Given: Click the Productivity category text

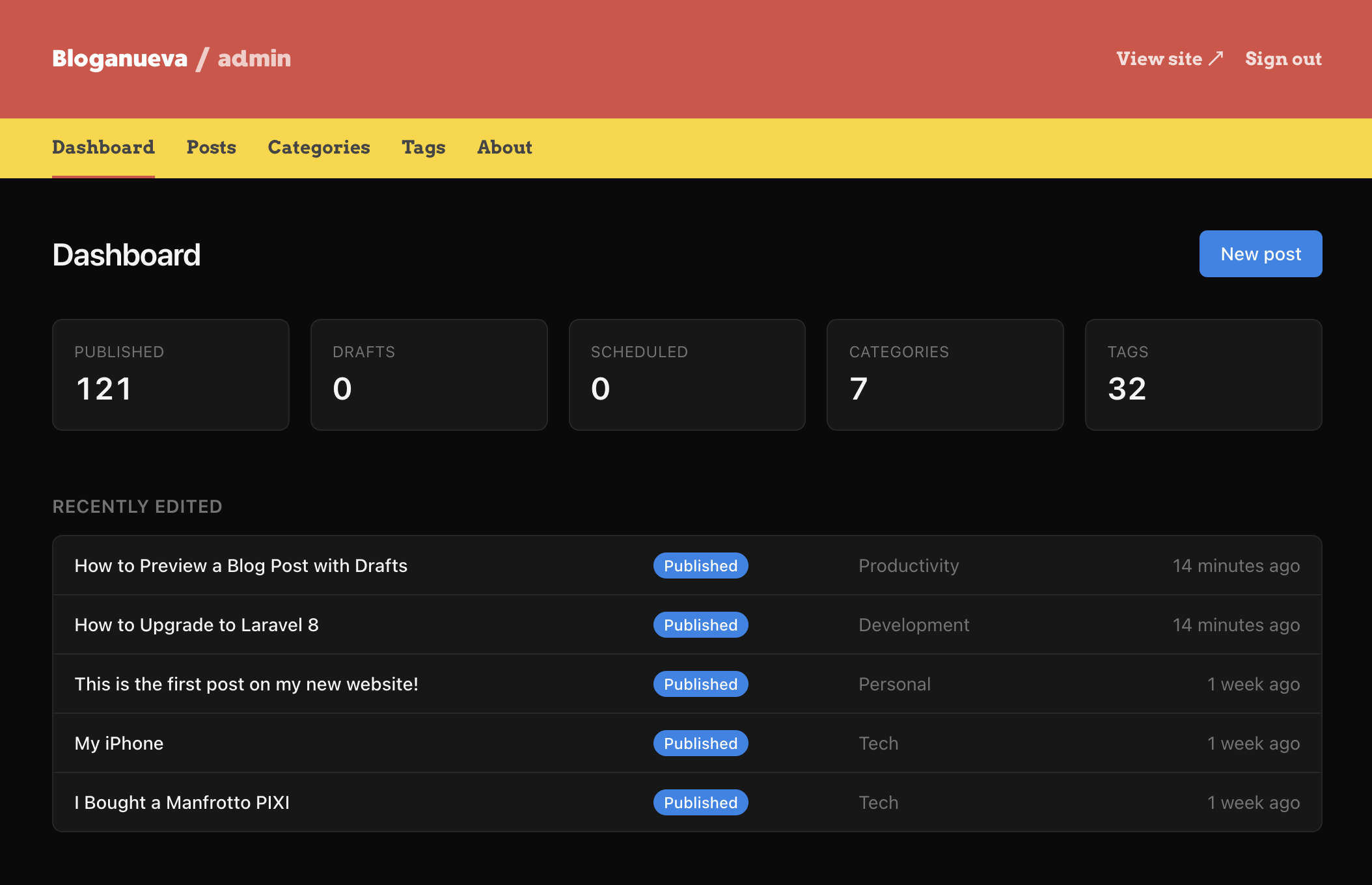Looking at the screenshot, I should coord(909,565).
